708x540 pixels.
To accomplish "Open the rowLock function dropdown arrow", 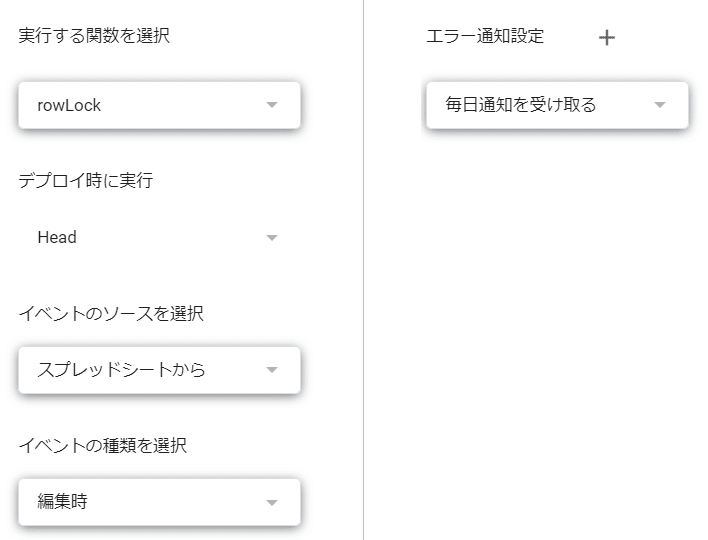I will (272, 105).
